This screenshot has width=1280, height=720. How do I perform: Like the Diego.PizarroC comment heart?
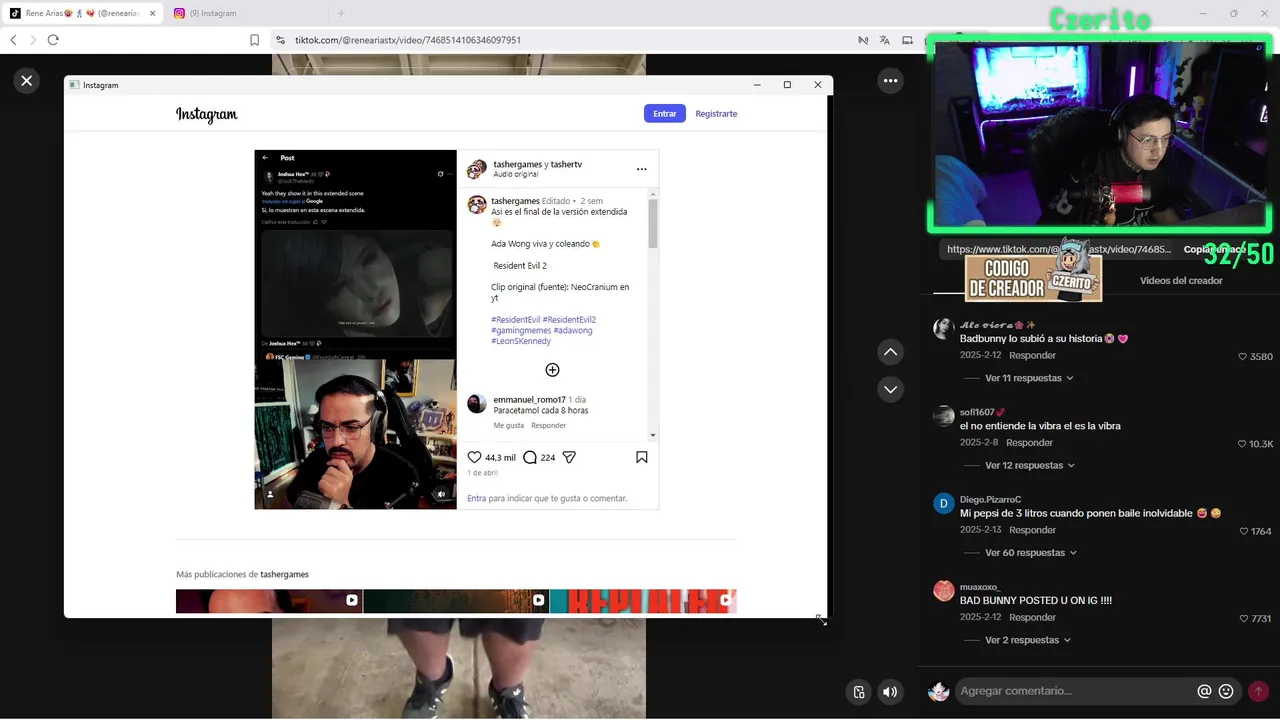coord(1244,531)
